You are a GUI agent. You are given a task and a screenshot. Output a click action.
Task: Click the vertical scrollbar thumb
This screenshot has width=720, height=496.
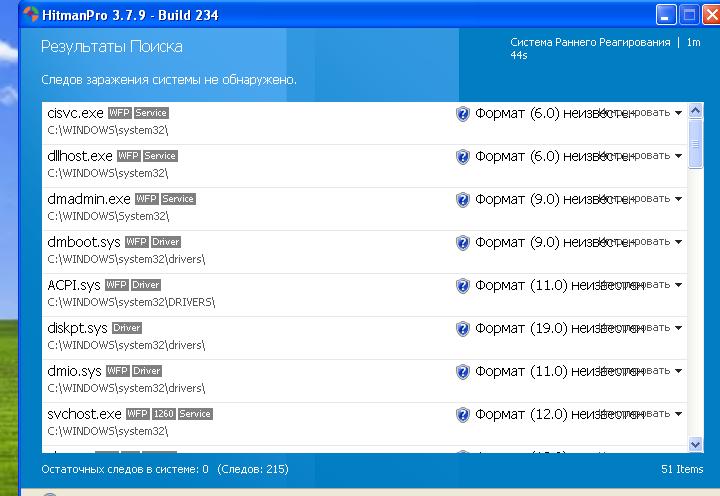695,144
